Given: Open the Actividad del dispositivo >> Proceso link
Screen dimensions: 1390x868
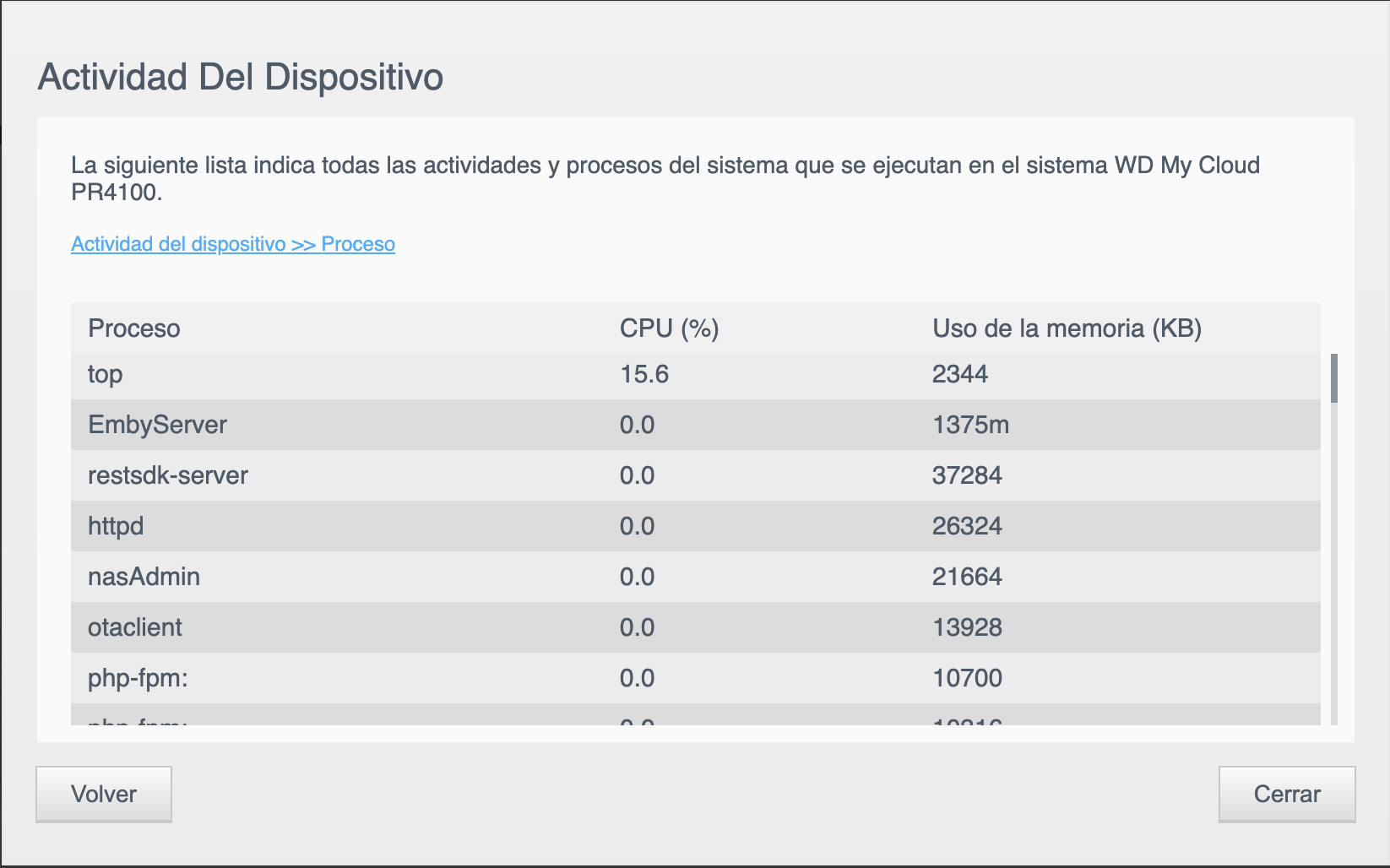Looking at the screenshot, I should pos(233,244).
